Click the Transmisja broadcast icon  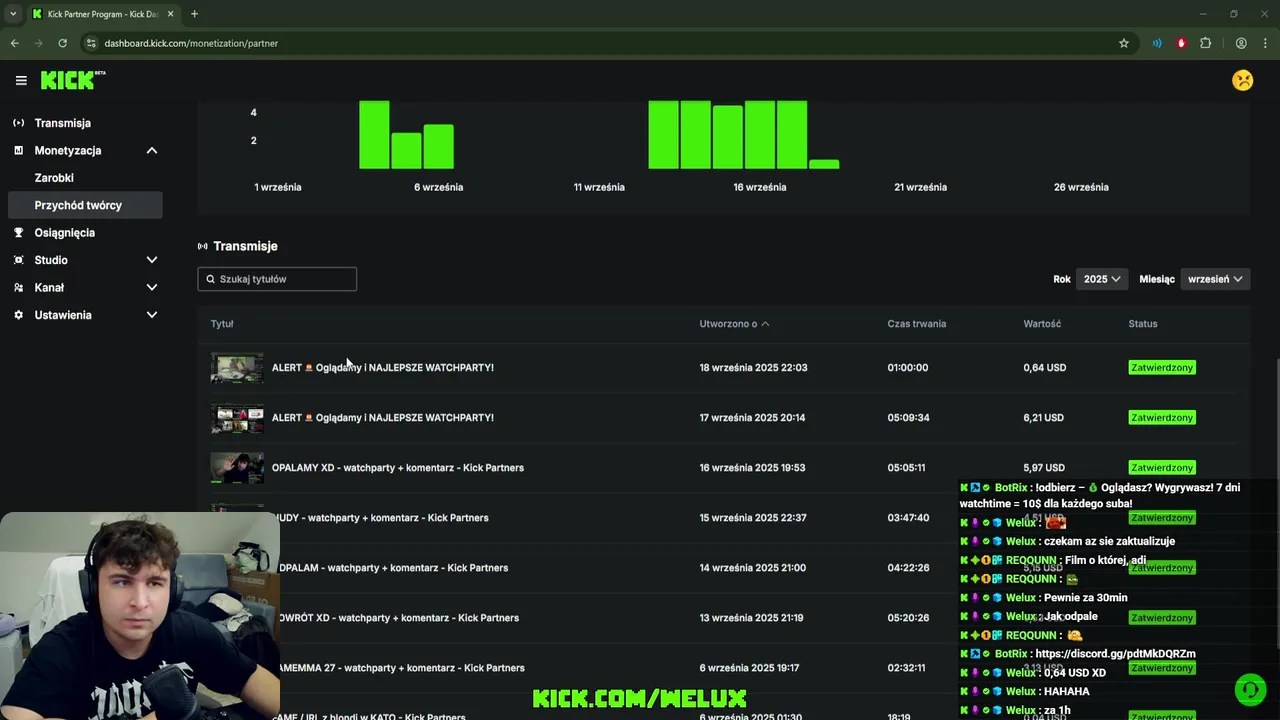pos(19,123)
